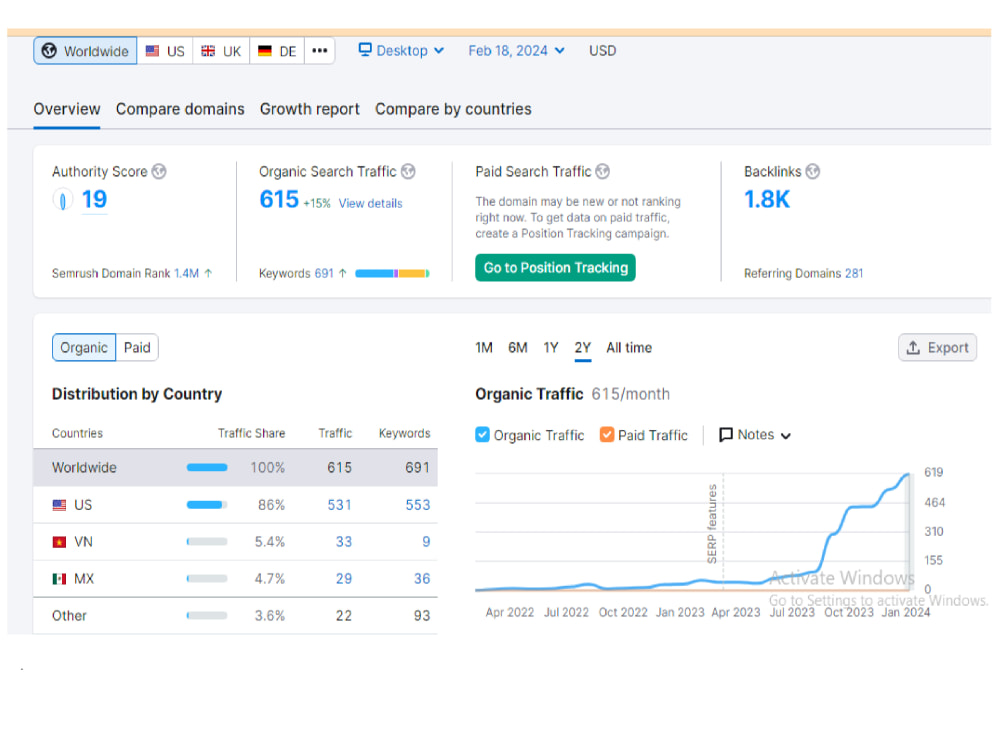1000x750 pixels.
Task: Click the Keywords distribution color bar
Action: coord(392,273)
